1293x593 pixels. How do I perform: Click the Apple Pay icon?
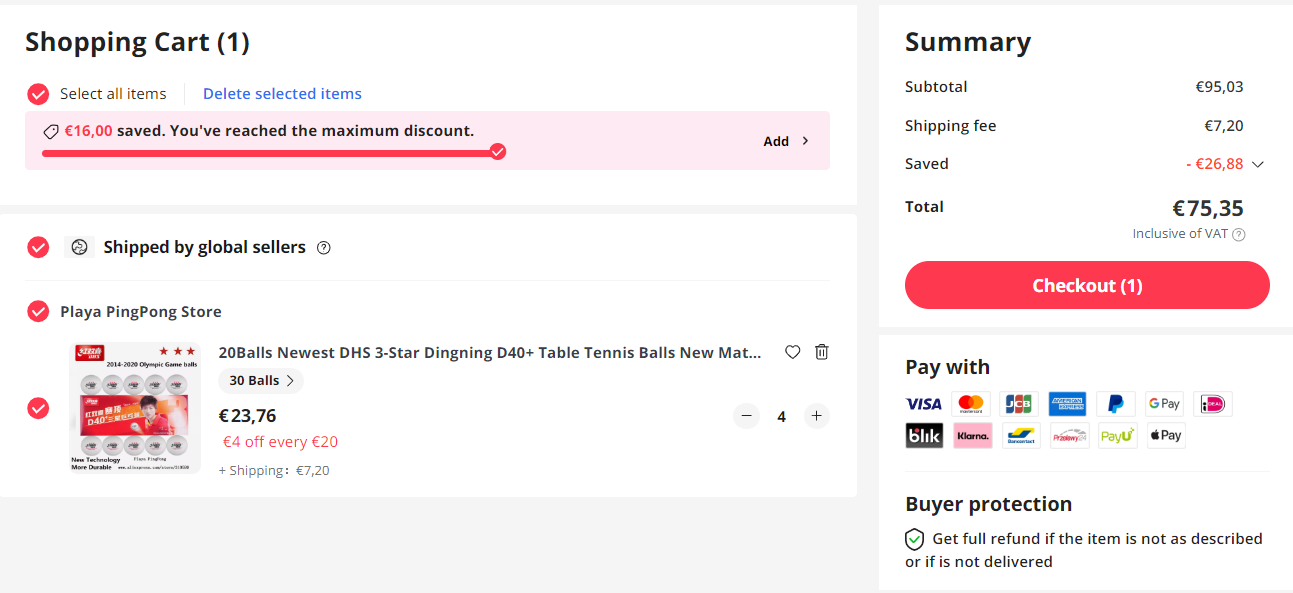pos(1165,435)
